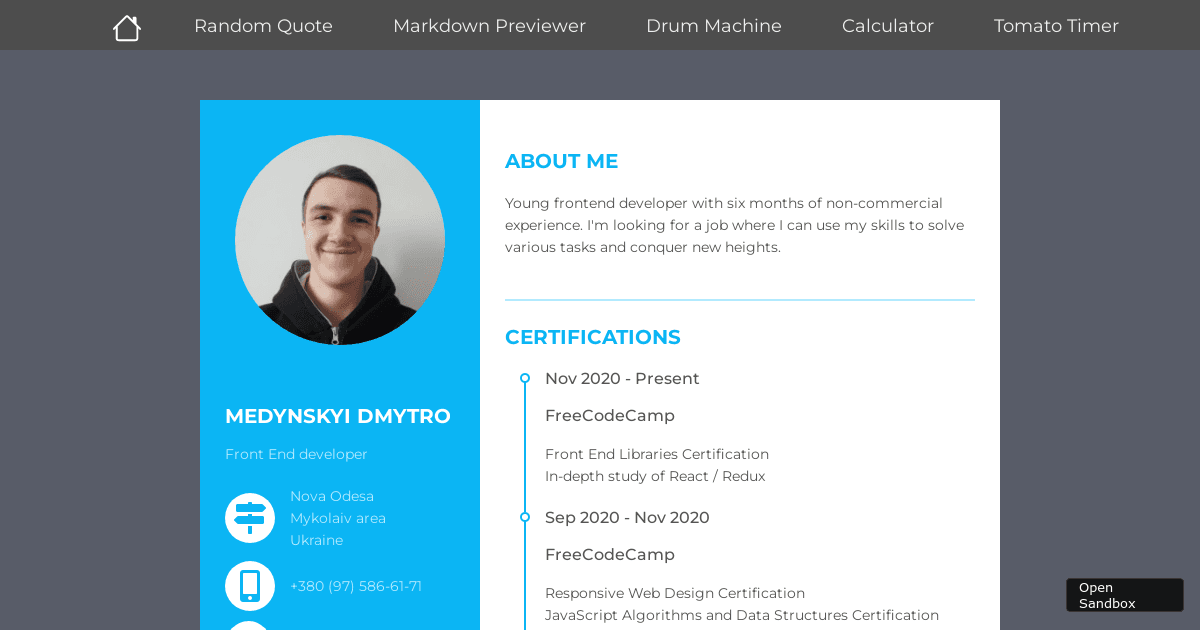The image size is (1200, 630).
Task: Click the ABOUT ME heading
Action: pyautogui.click(x=561, y=161)
